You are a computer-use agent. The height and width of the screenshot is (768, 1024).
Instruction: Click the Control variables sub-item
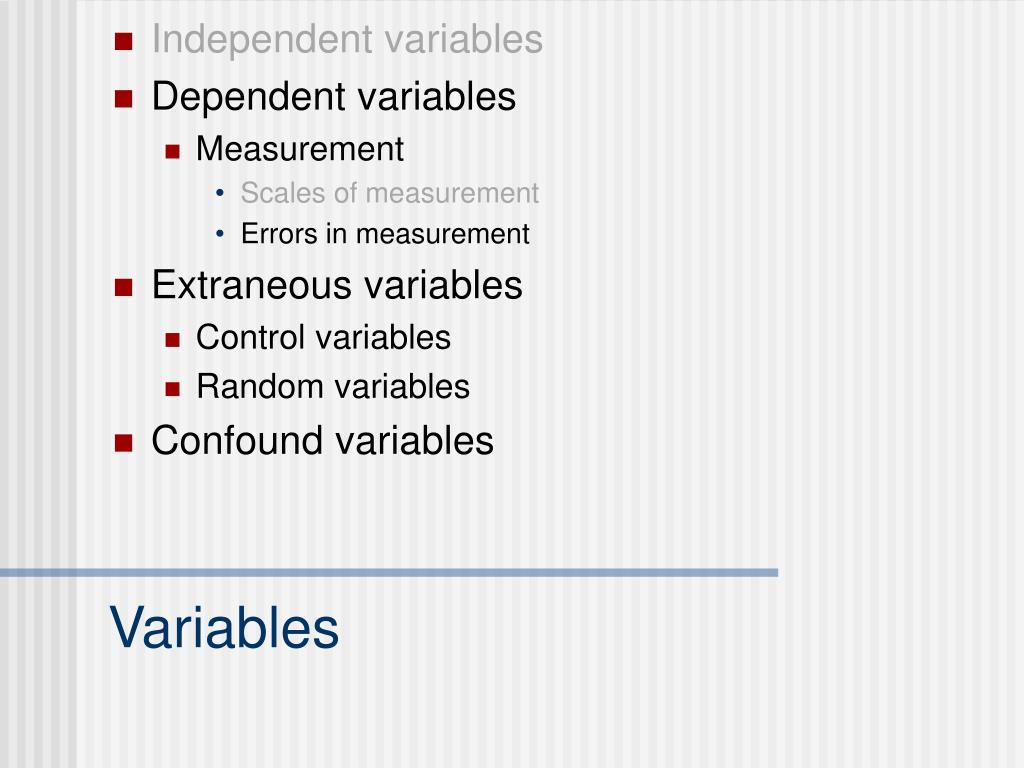coord(323,338)
